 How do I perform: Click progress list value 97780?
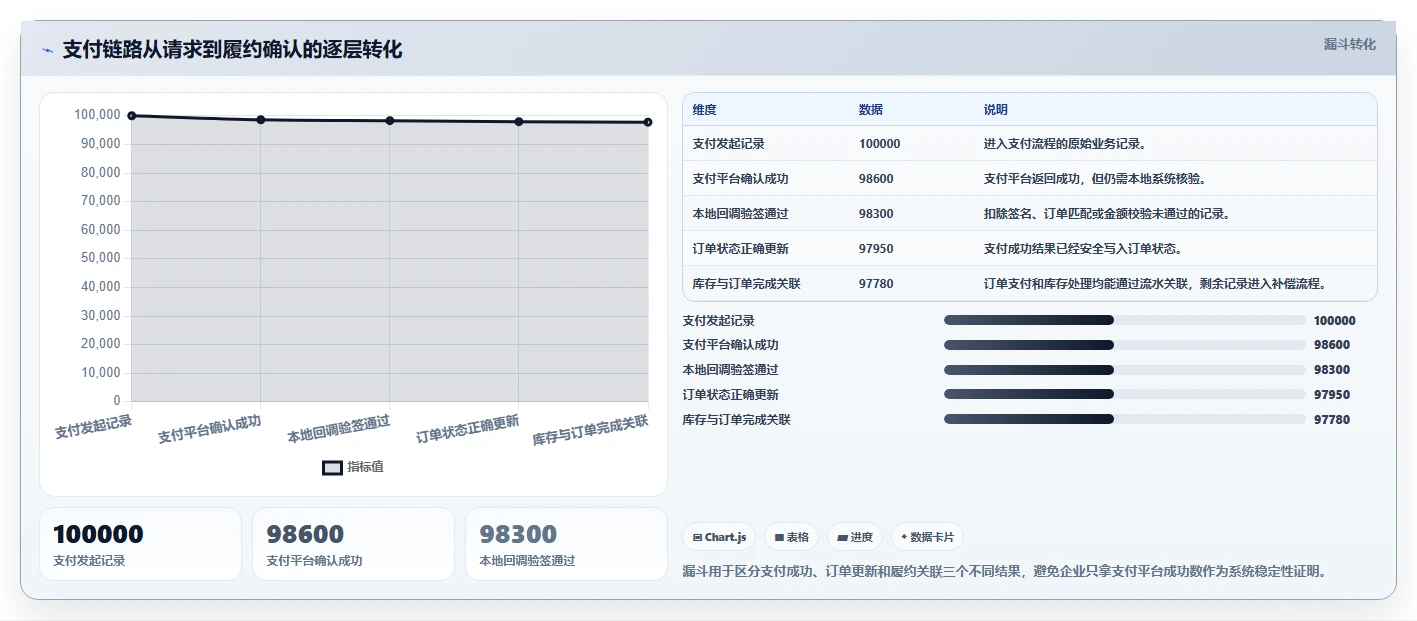(1332, 420)
